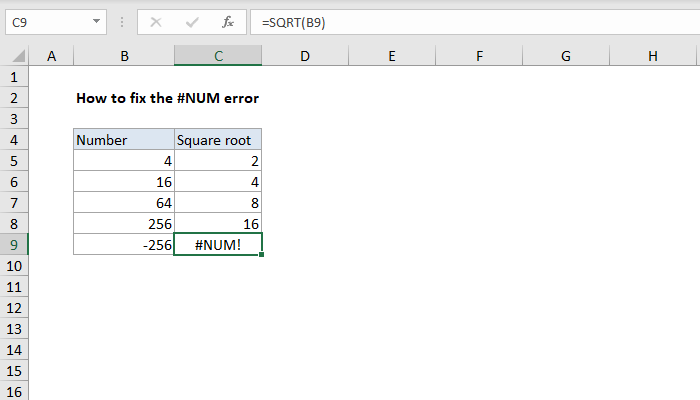Select row 9 header
700x400 pixels.
13,245
